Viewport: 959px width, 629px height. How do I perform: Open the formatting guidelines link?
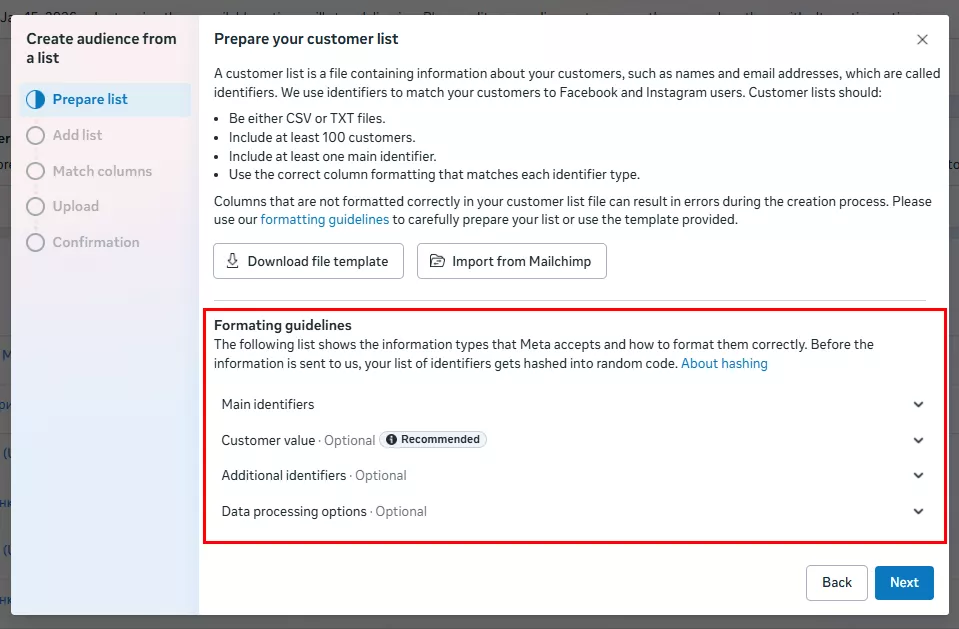tap(324, 220)
